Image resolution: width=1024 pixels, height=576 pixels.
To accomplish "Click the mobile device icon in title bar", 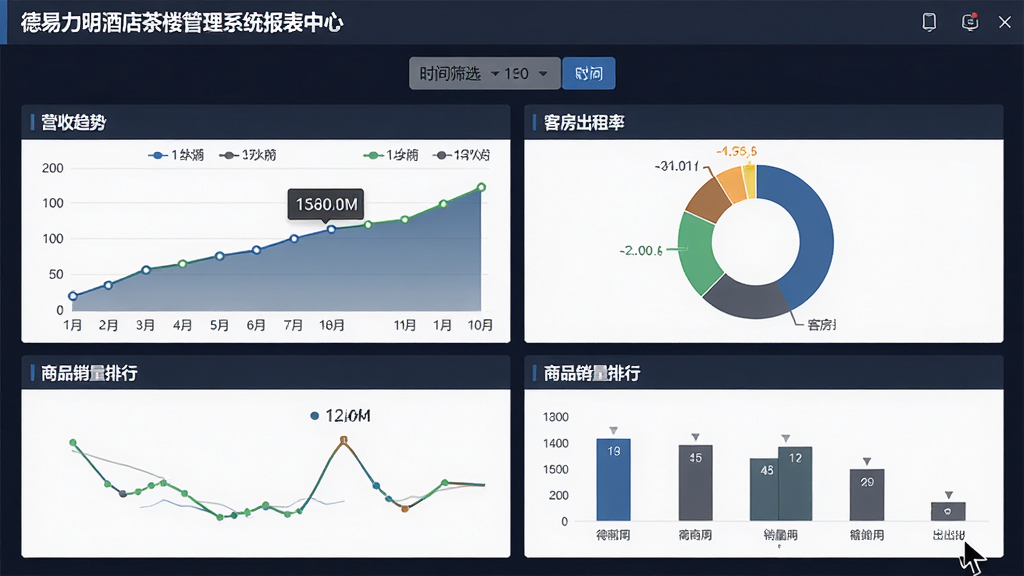I will pos(929,22).
